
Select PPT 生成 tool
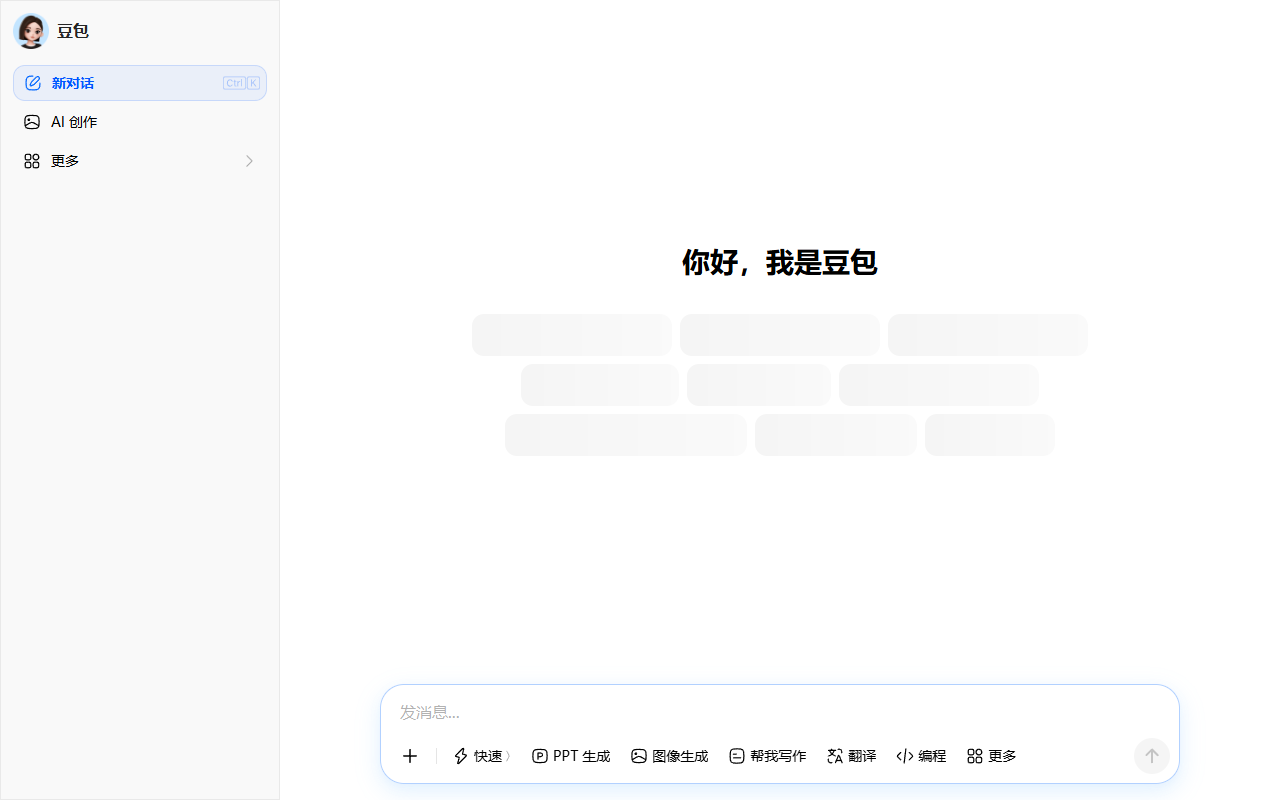[x=571, y=756]
